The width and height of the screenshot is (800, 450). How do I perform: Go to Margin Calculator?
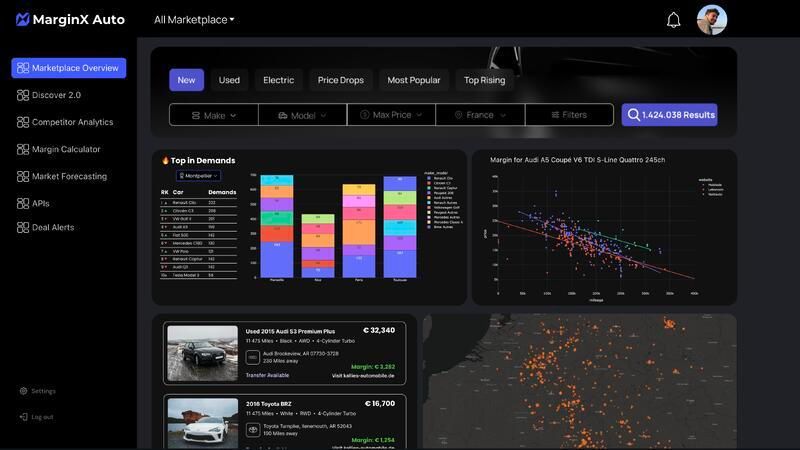click(66, 149)
